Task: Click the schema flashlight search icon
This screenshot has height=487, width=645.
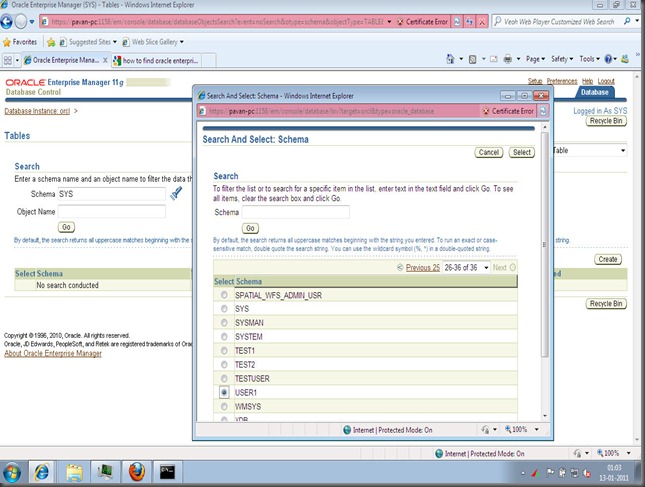Action: pyautogui.click(x=176, y=193)
